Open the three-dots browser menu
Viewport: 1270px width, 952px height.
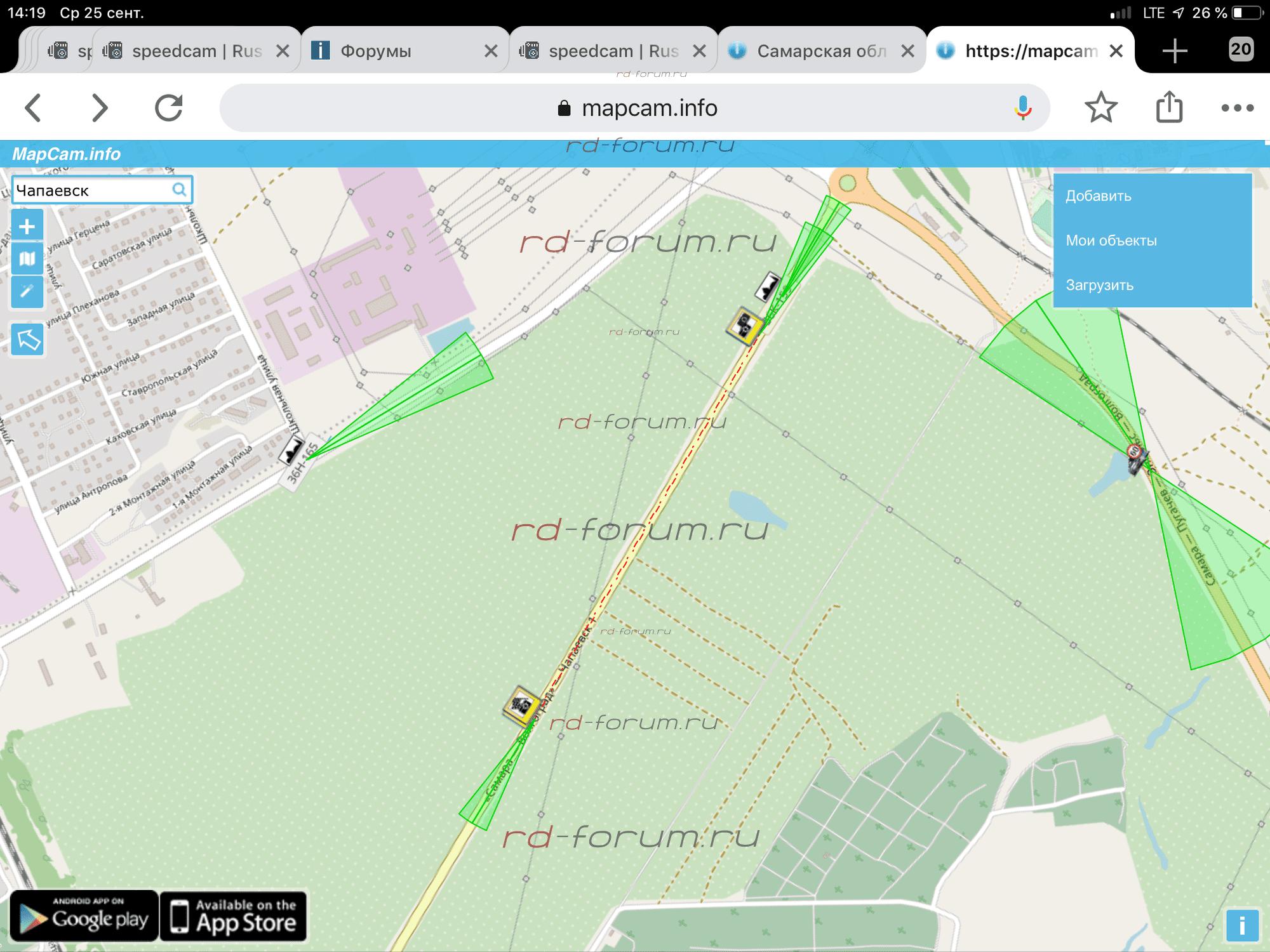pos(1237,108)
